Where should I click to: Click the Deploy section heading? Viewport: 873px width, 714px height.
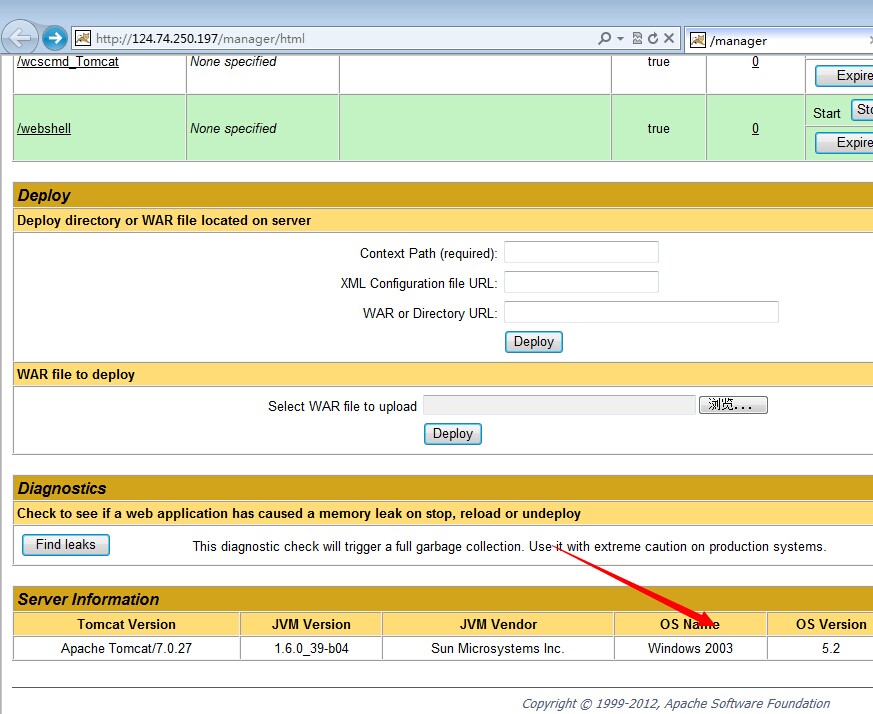(44, 195)
